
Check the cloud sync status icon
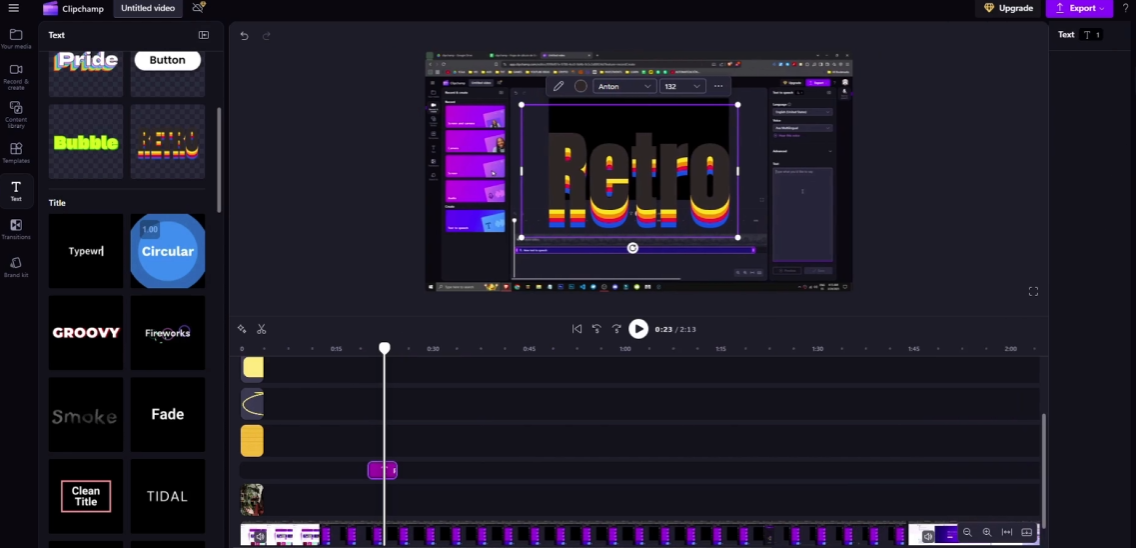tap(199, 8)
